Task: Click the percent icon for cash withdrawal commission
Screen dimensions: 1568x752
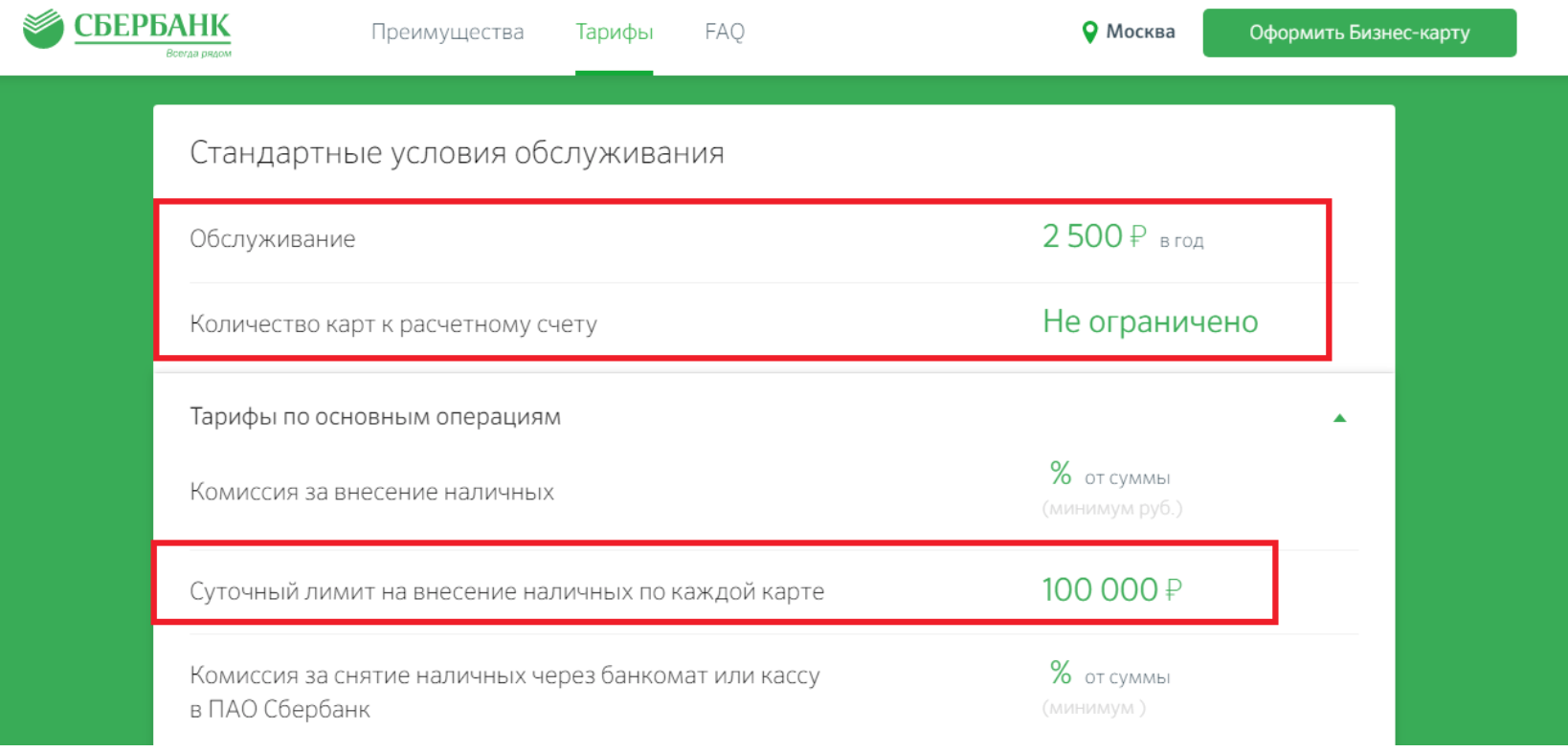Action: pos(1060,673)
